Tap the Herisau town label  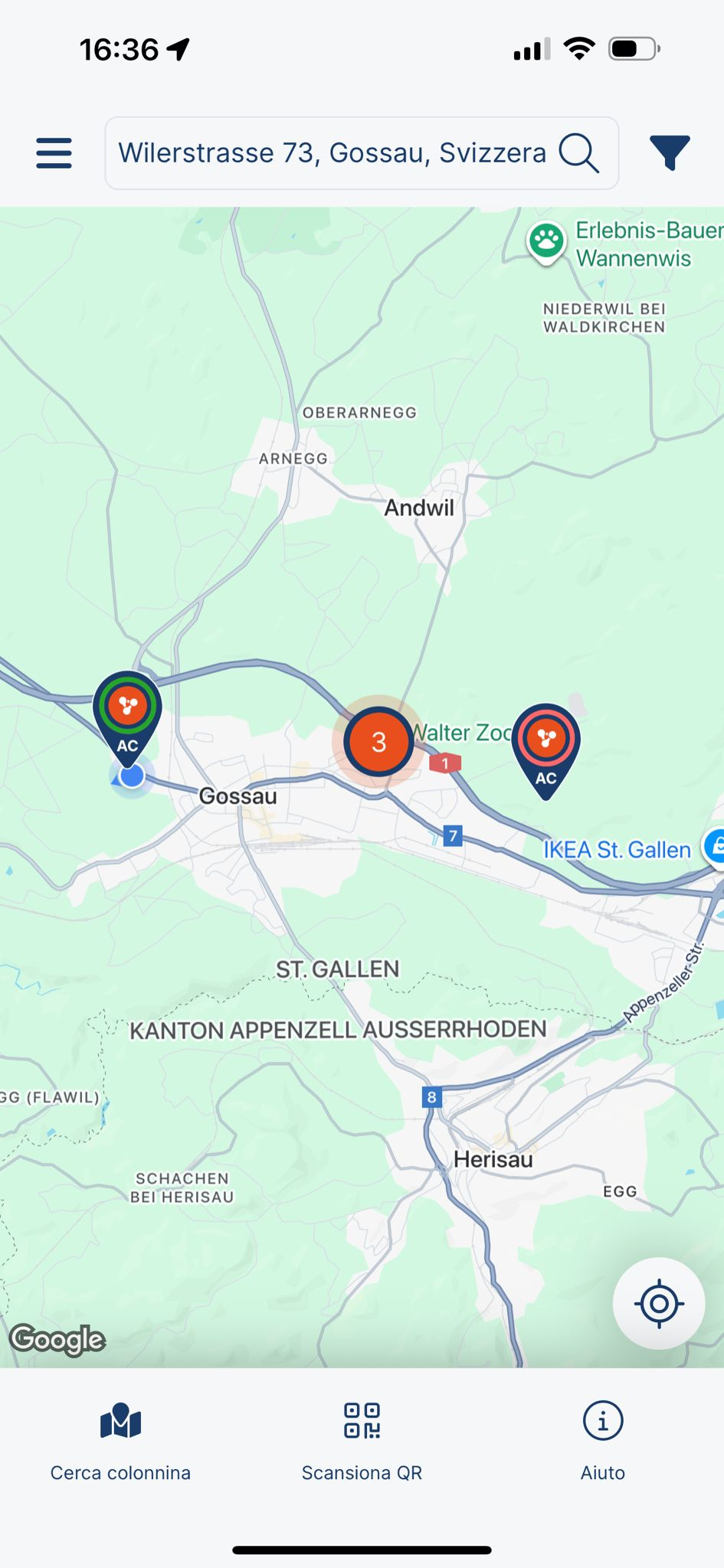(493, 1159)
